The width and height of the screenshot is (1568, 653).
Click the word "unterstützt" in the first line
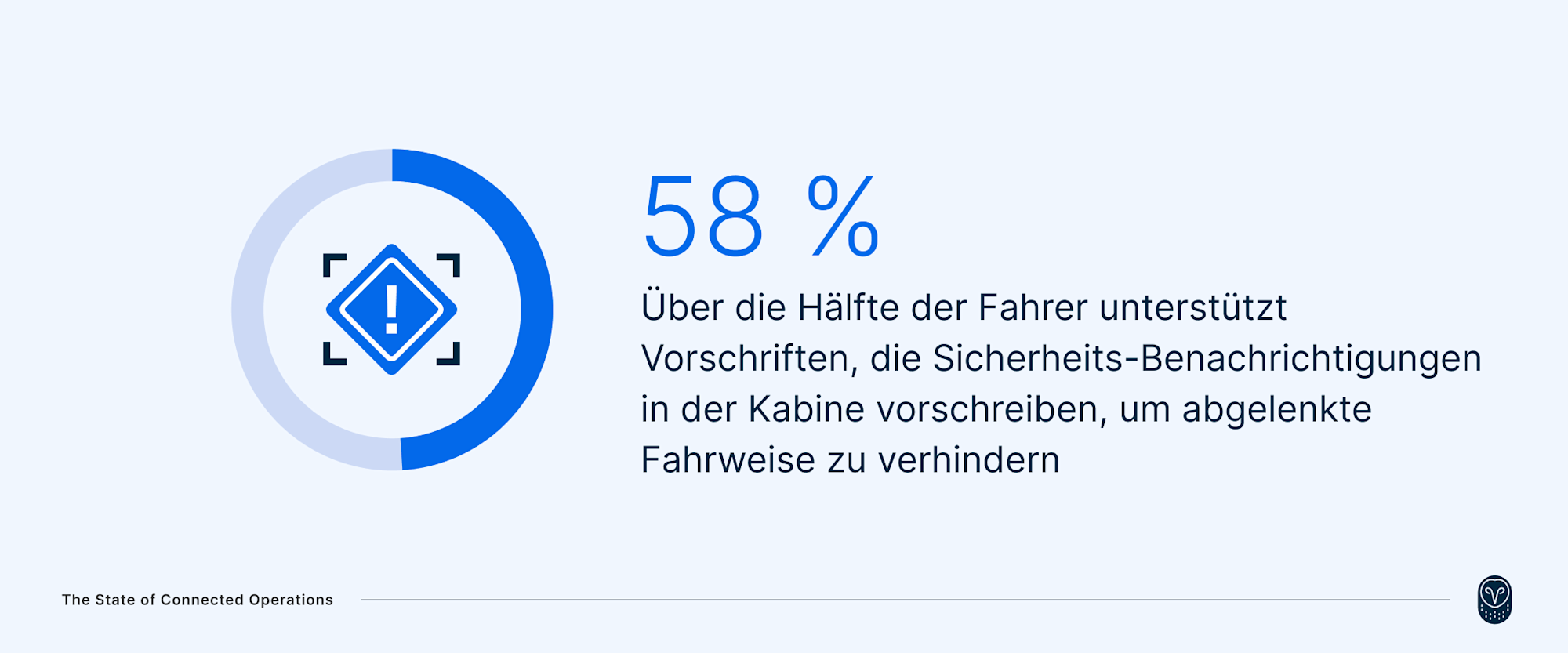click(x=1193, y=307)
